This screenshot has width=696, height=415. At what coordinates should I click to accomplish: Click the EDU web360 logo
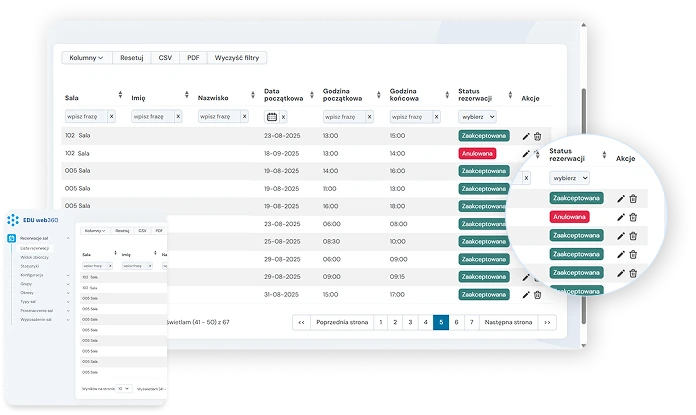[29, 220]
